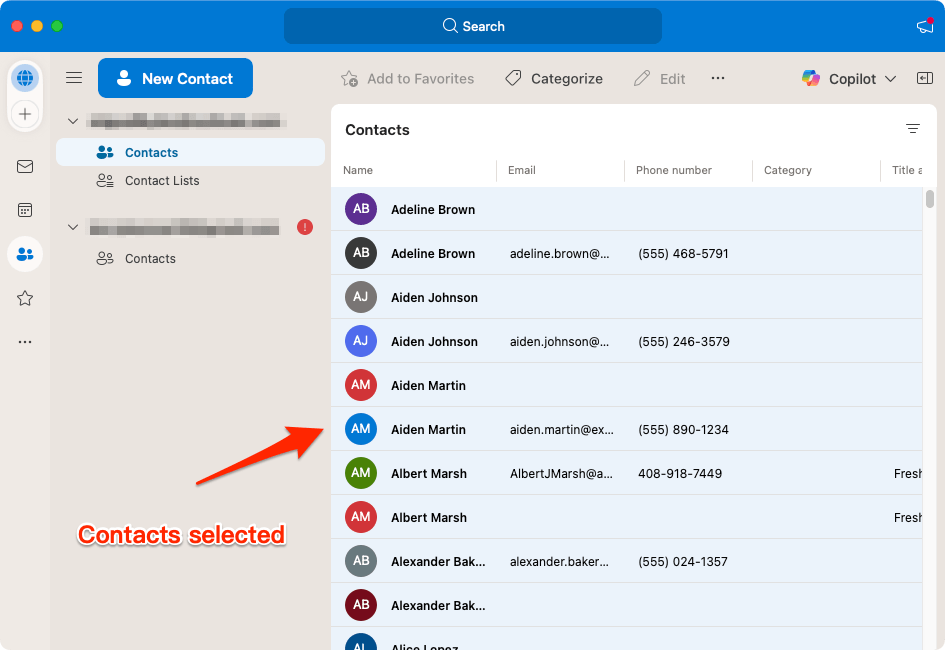Screen dimensions: 945x650
Task: Open the contacts filter icon
Action: (x=913, y=128)
